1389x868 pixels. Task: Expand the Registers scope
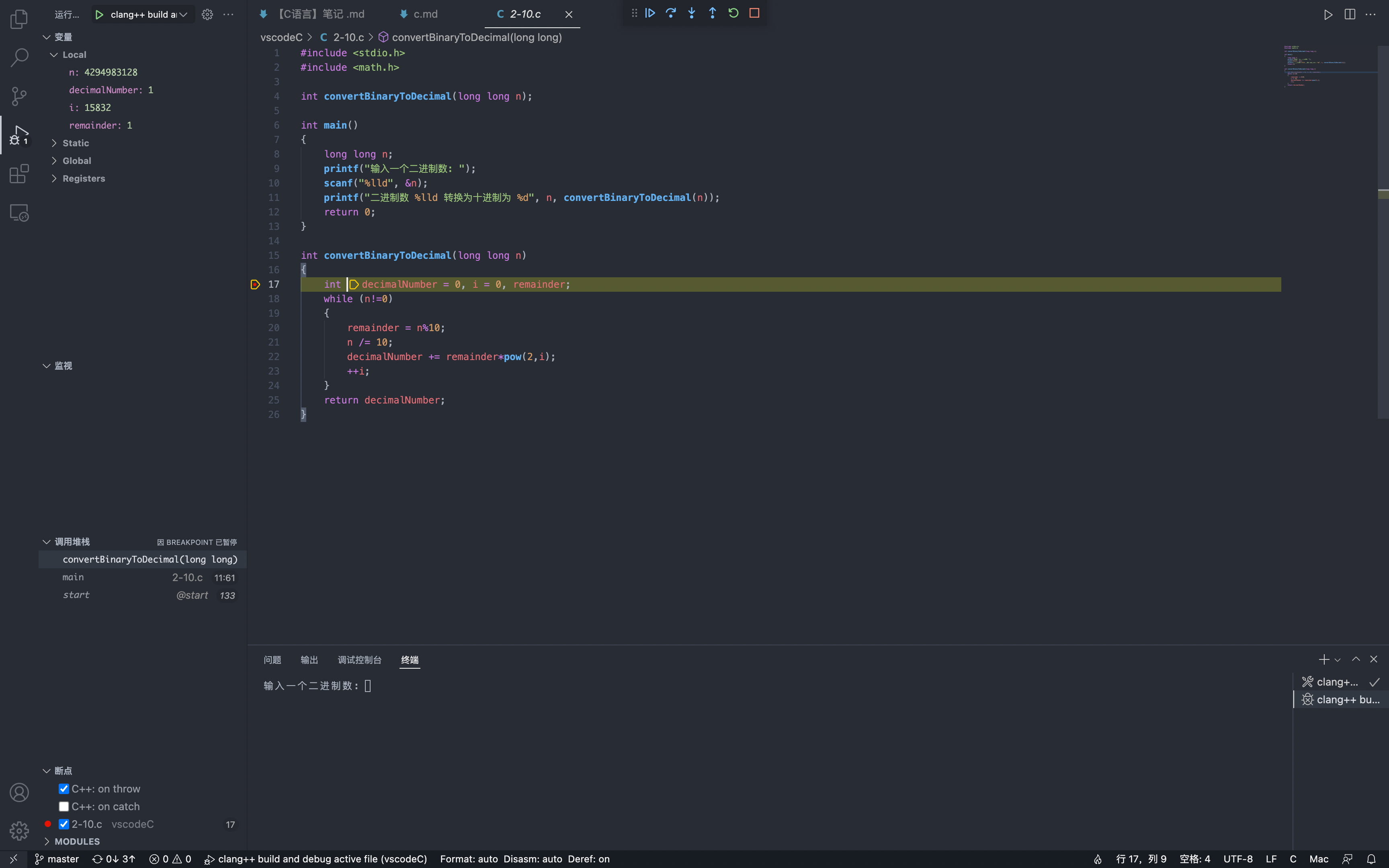point(54,178)
